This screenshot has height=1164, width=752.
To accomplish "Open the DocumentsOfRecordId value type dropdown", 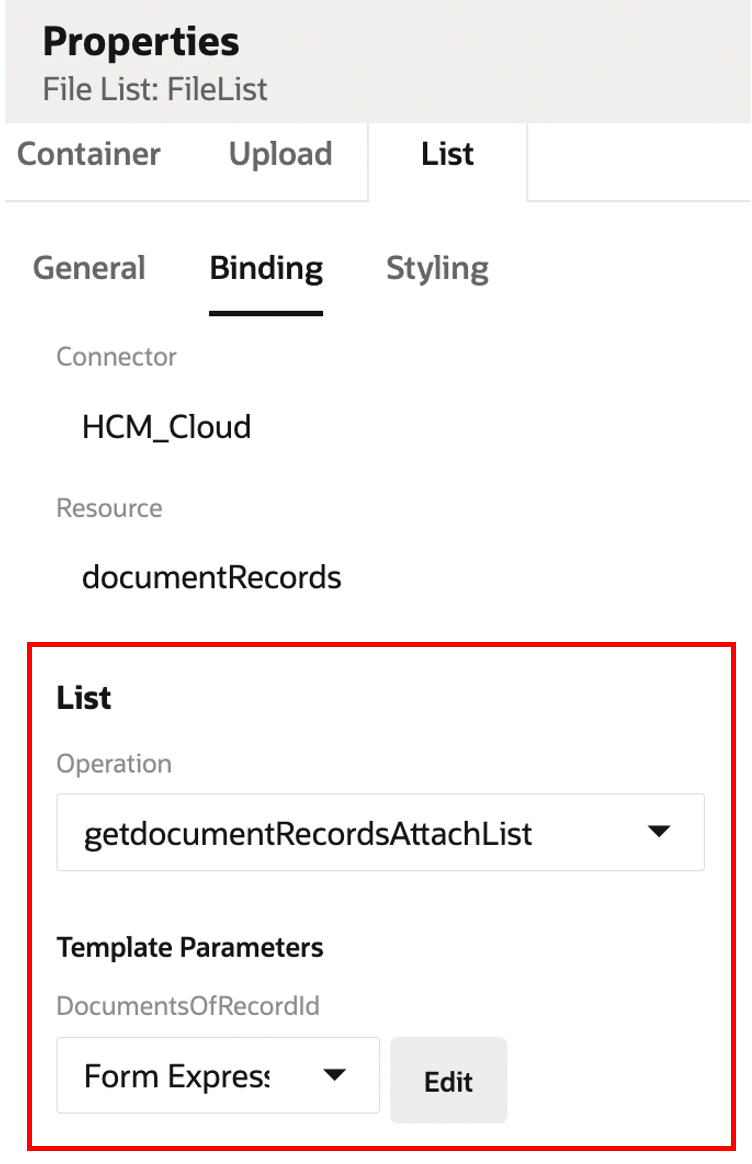I will [x=218, y=1076].
